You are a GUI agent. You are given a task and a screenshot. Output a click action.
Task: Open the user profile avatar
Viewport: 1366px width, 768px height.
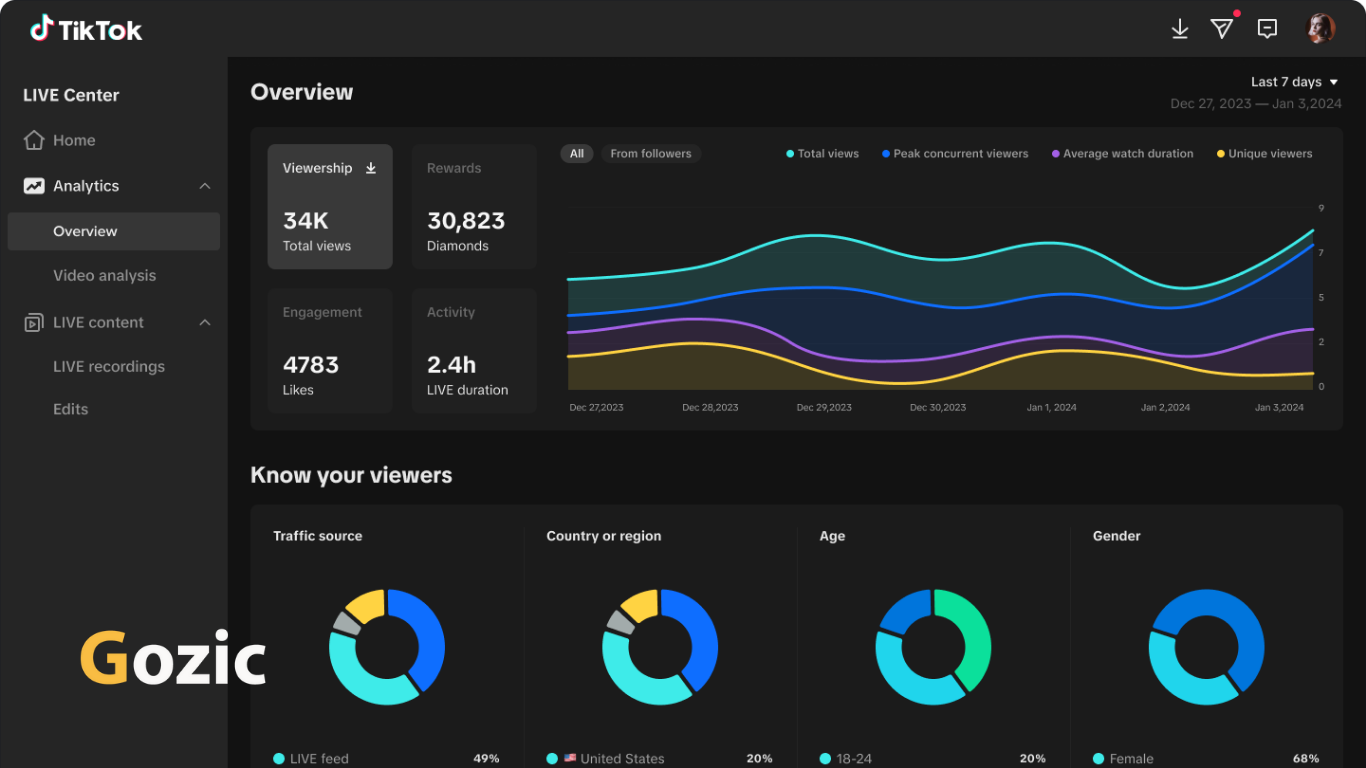1321,28
